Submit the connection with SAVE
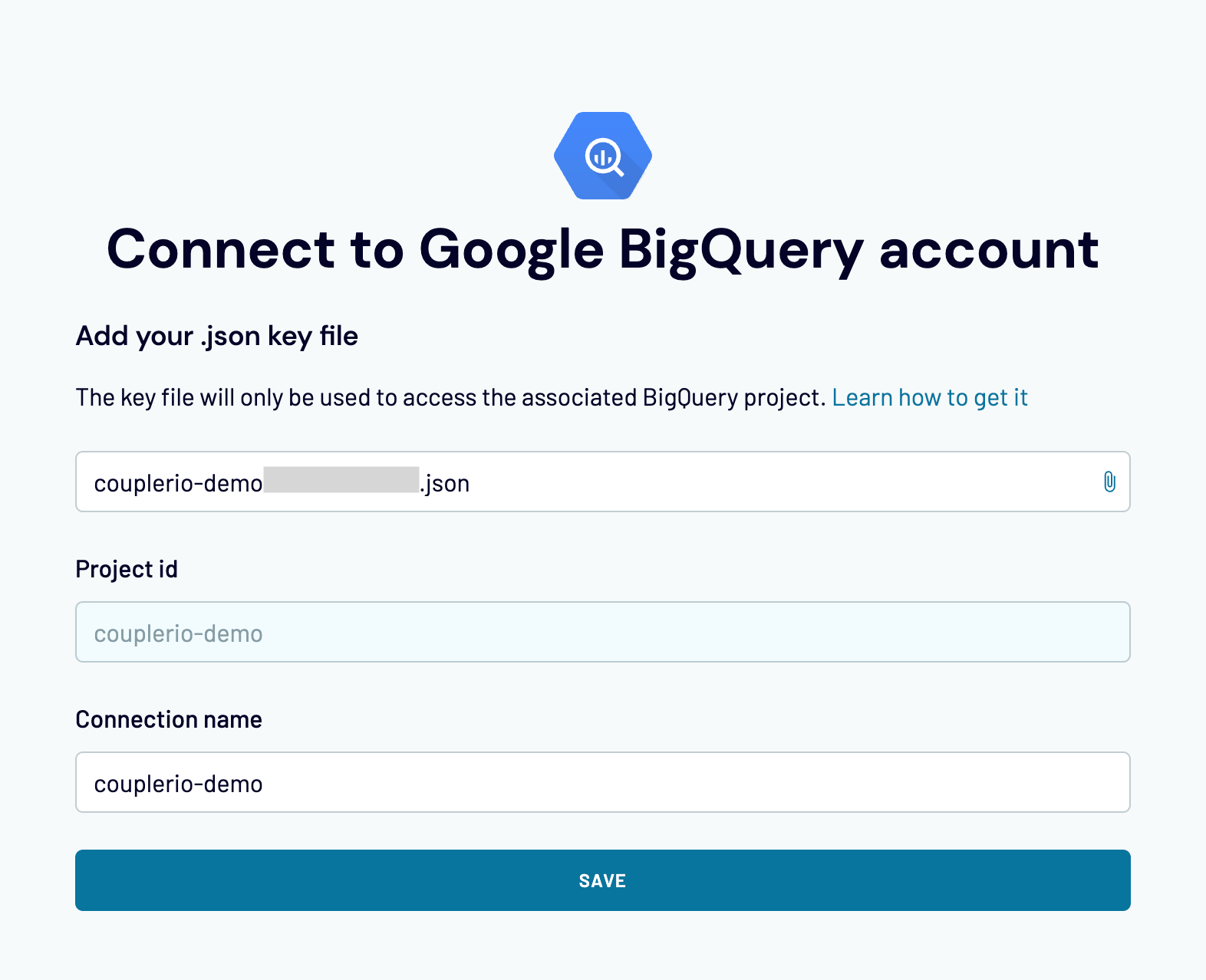The width and height of the screenshot is (1206, 980). click(x=603, y=880)
